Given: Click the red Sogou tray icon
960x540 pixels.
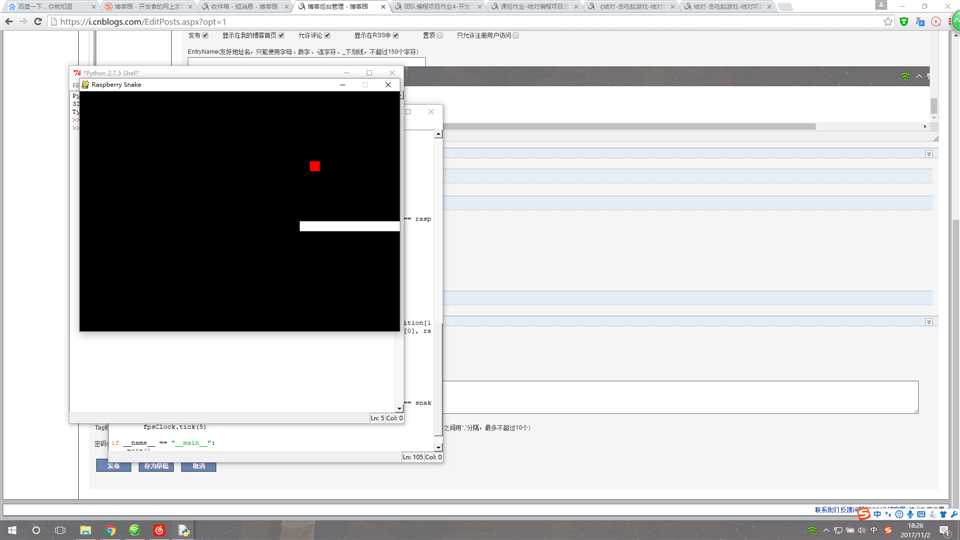Looking at the screenshot, I should pyautogui.click(x=888, y=530).
